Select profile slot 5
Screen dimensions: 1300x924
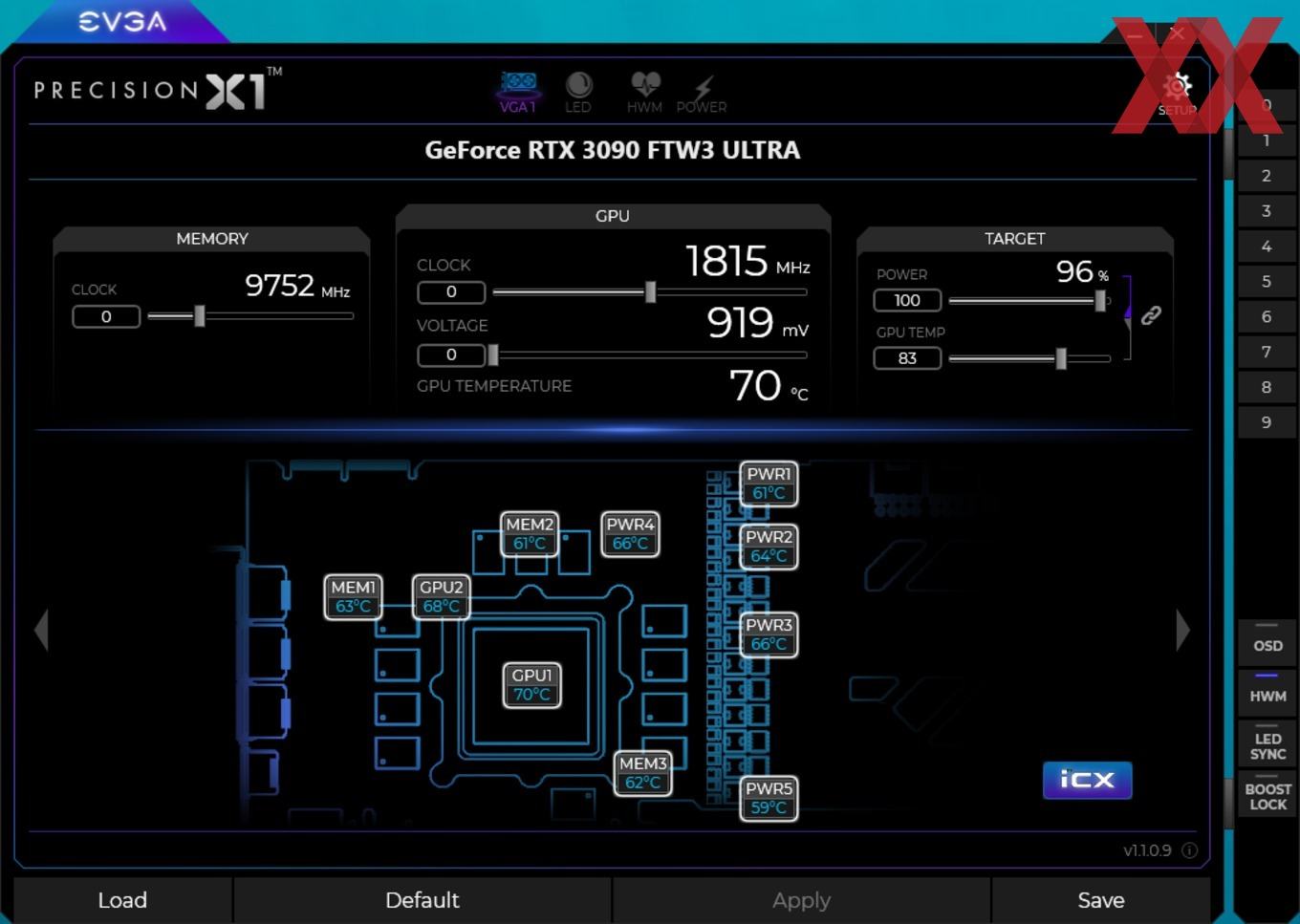coord(1267,282)
